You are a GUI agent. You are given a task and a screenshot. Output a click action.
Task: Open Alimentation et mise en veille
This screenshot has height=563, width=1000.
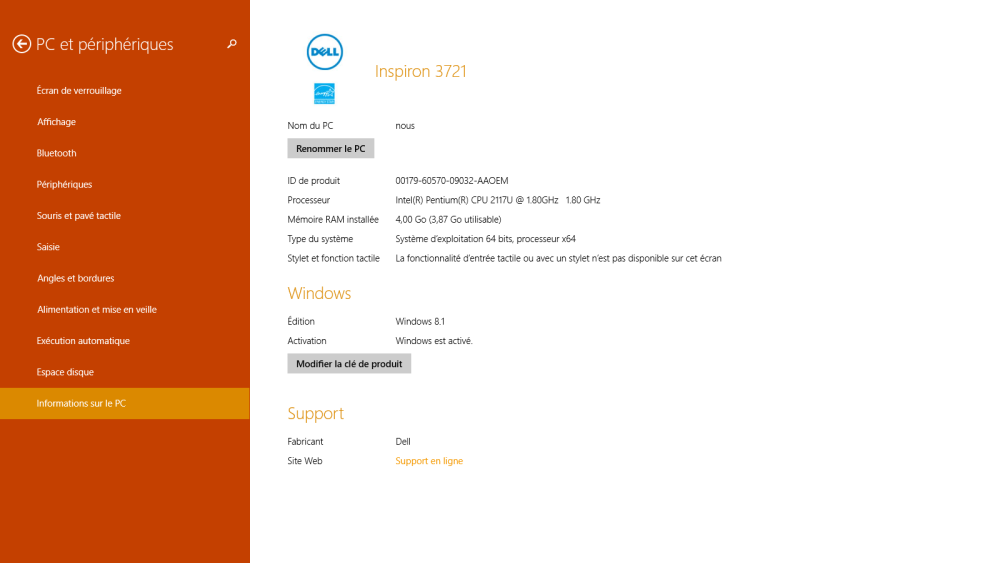[96, 309]
